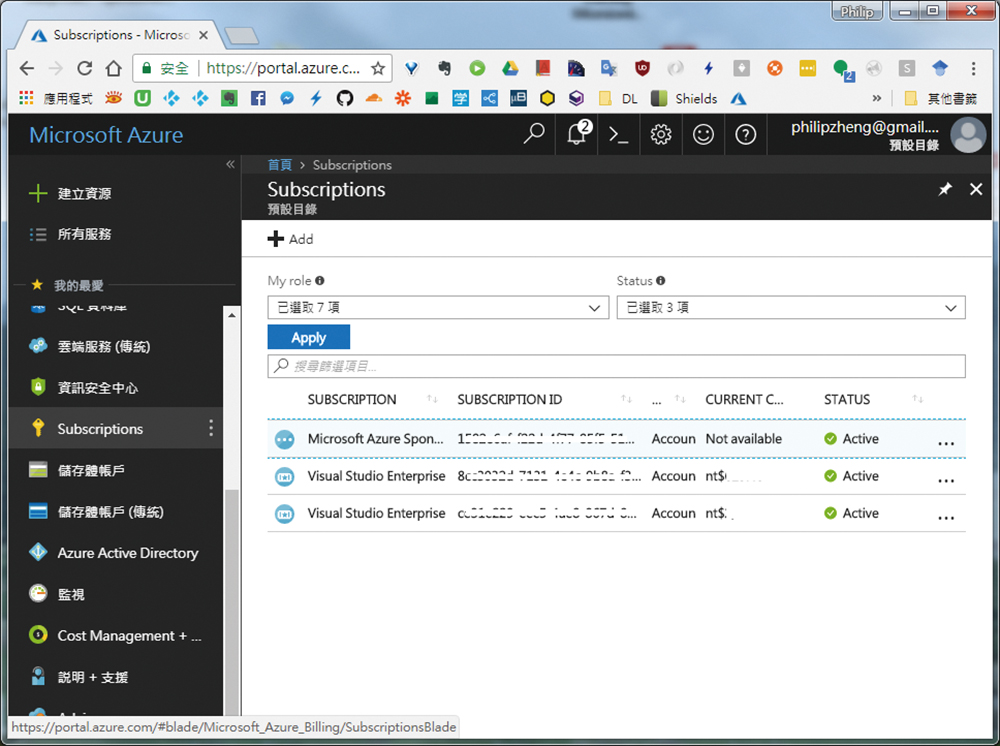Click the Microsoft Azure logo text
The image size is (1000, 746).
pyautogui.click(x=106, y=135)
